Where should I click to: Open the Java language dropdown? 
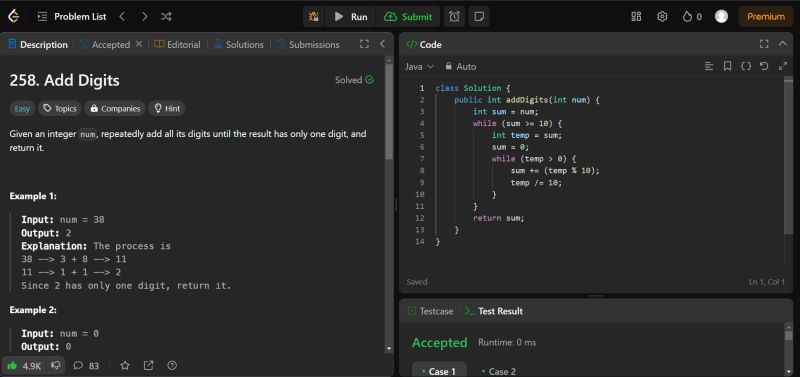pyautogui.click(x=419, y=67)
